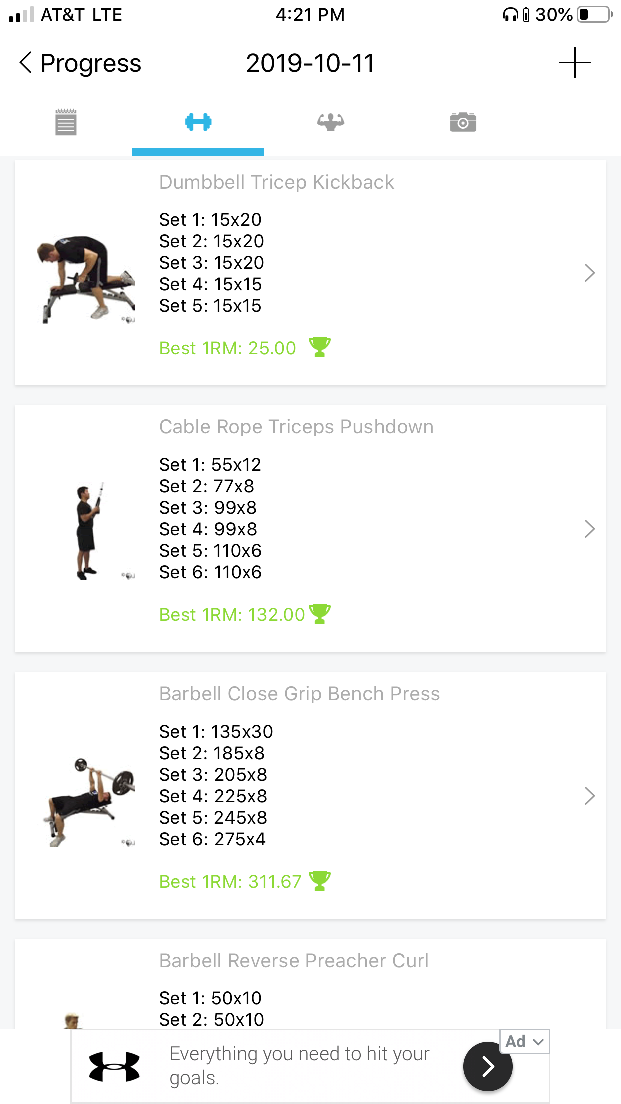Tap the Under Armour logo in ad

click(x=114, y=1067)
